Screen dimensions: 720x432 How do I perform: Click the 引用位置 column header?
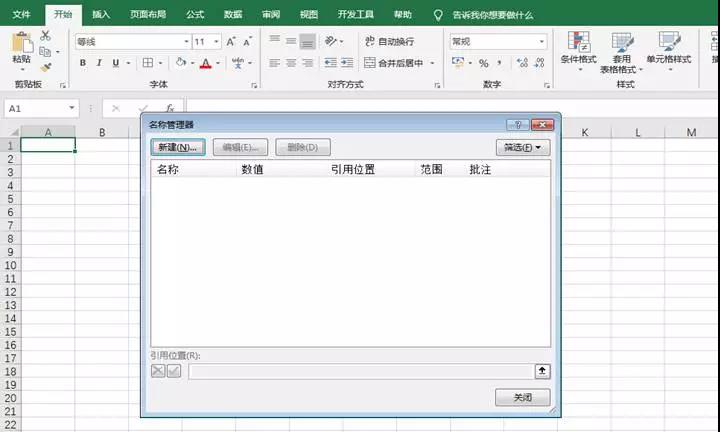coord(353,169)
